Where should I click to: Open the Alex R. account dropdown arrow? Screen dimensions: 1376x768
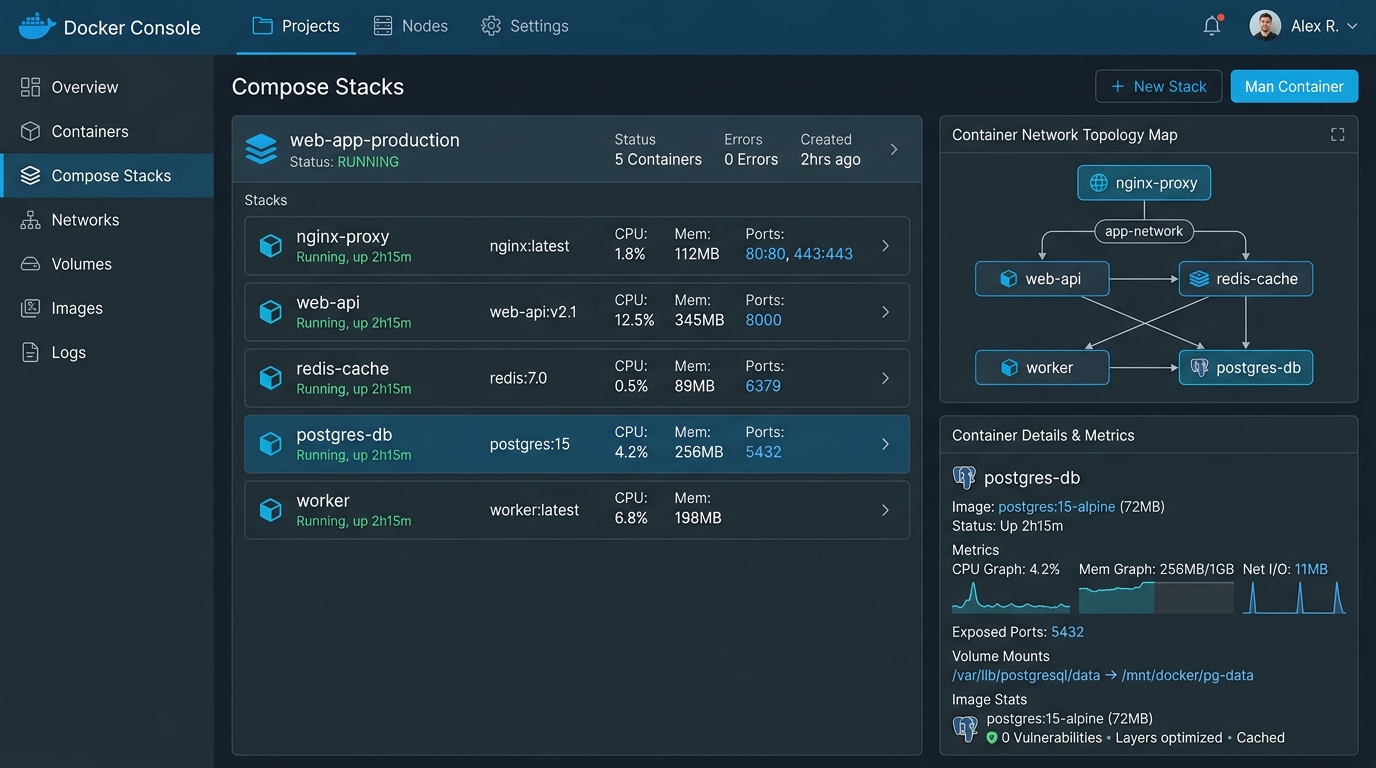pos(1352,27)
